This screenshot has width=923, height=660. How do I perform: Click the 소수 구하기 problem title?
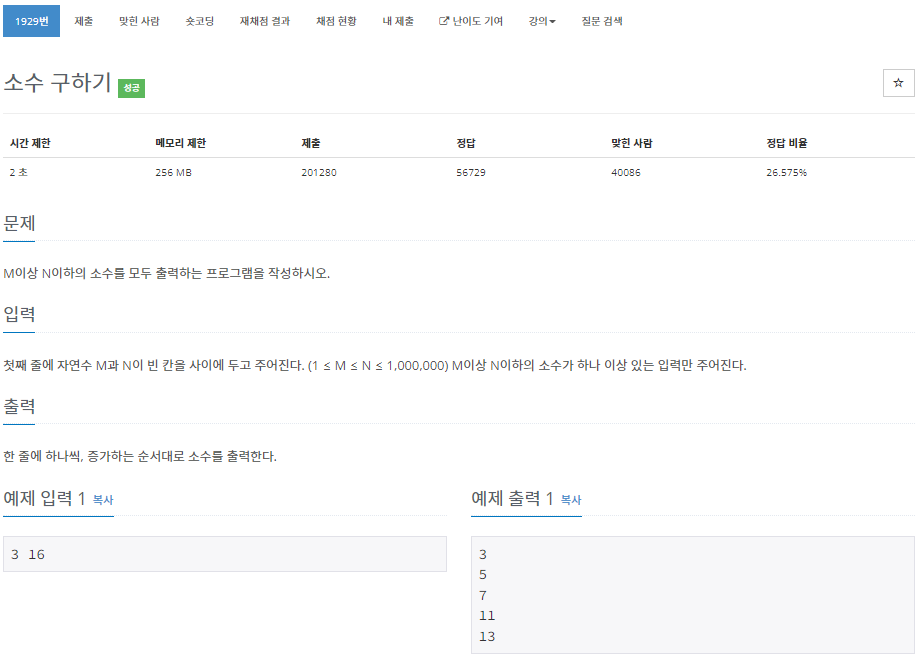coord(57,82)
